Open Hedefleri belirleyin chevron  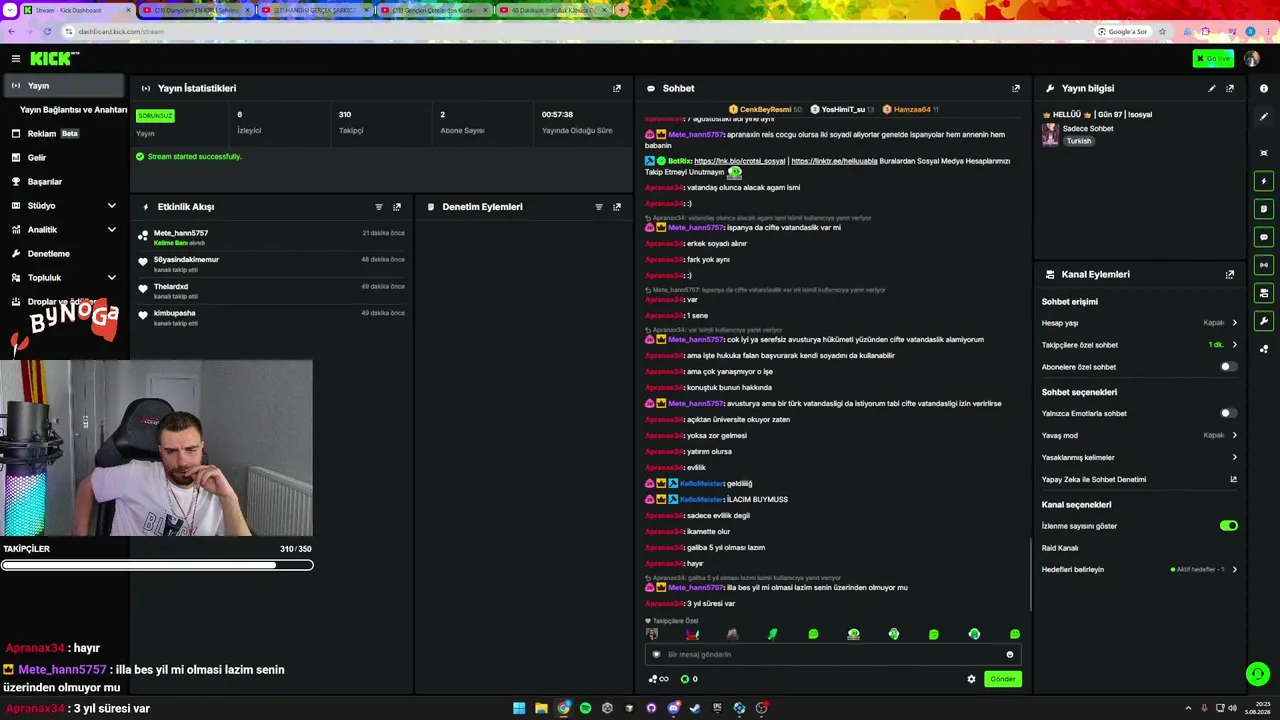tap(1235, 570)
